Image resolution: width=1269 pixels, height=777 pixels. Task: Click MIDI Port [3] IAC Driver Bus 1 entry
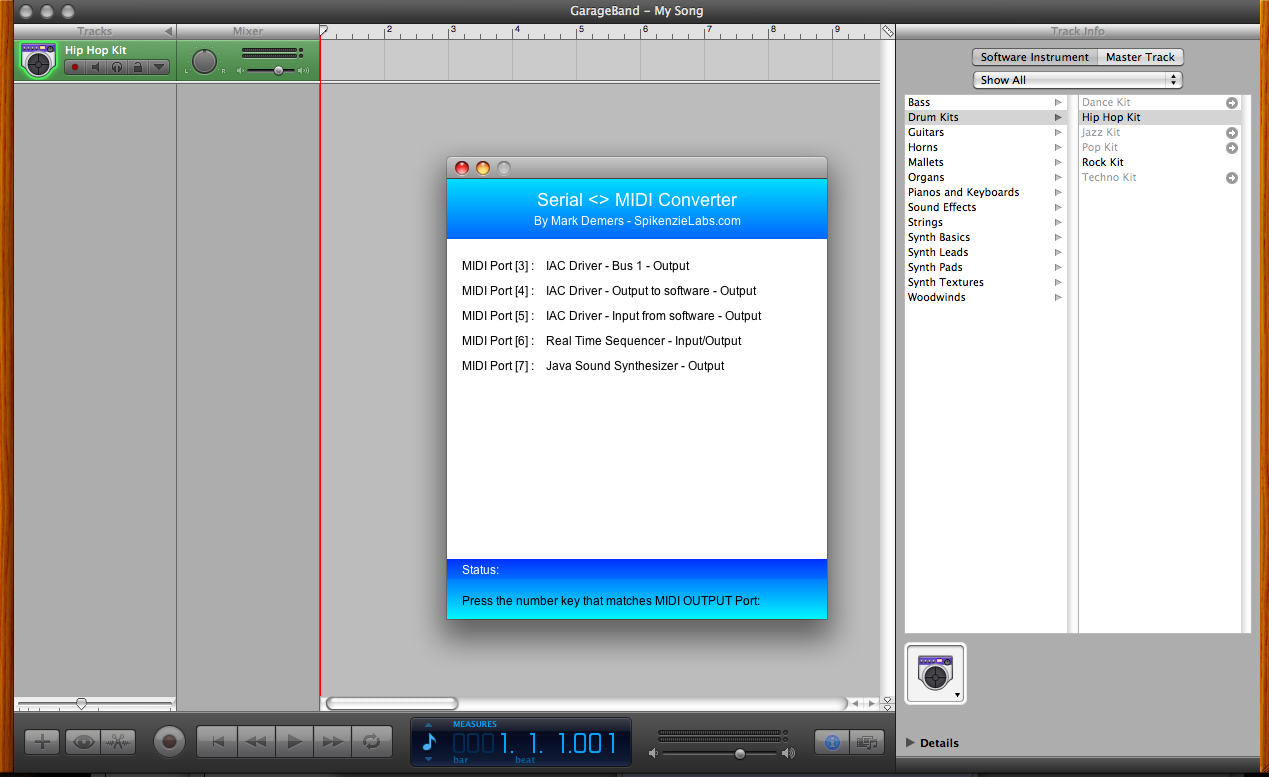coord(575,266)
